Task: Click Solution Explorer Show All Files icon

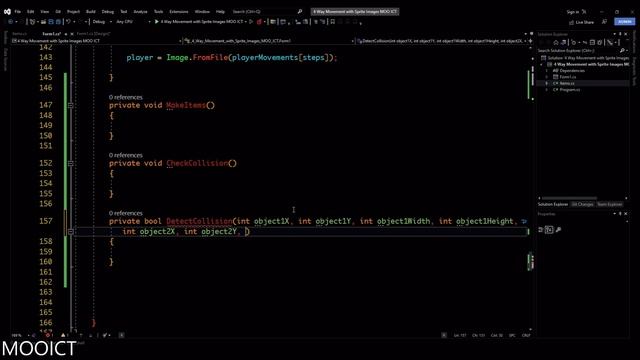Action: pyautogui.click(x=600, y=42)
